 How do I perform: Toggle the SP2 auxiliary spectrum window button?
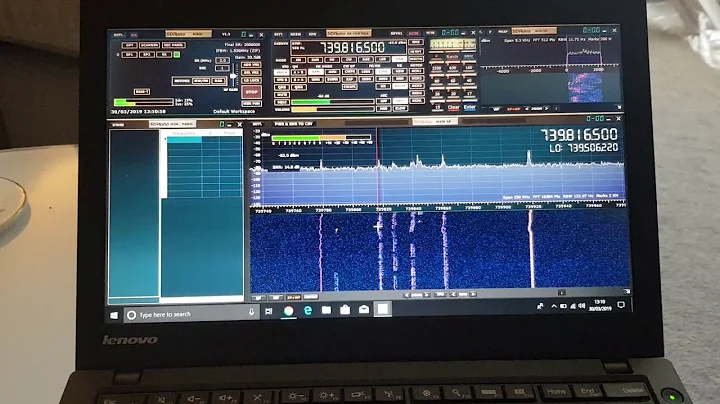[147, 55]
